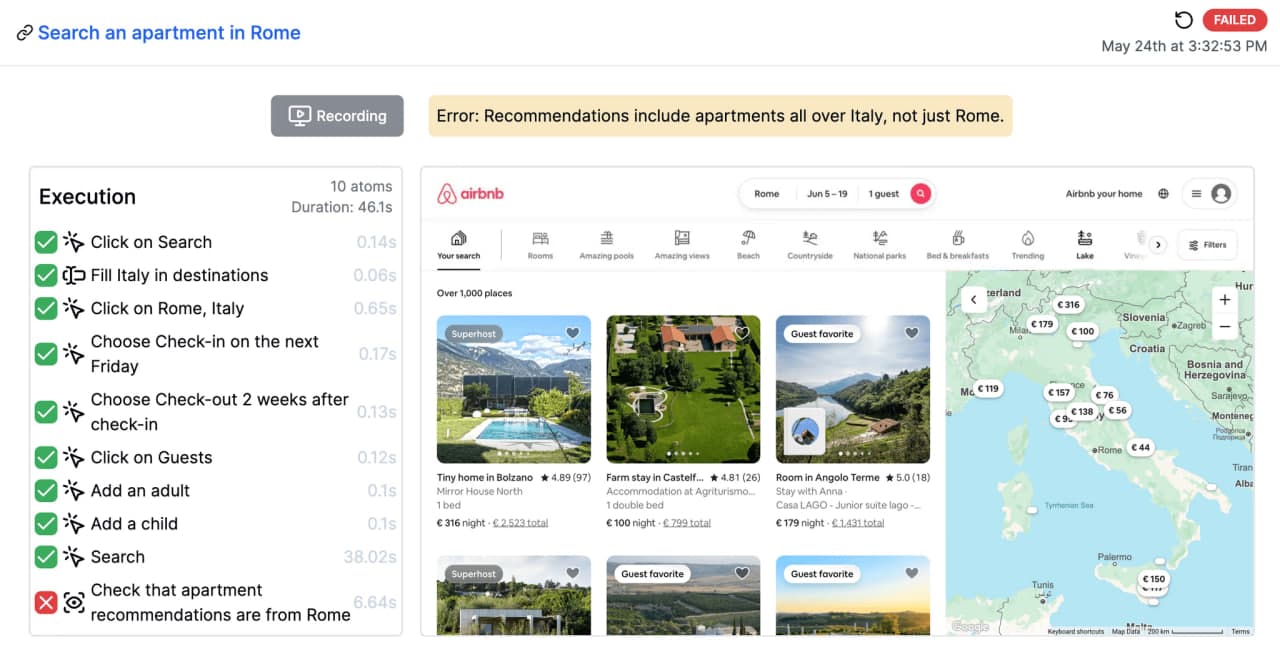Select the Countryside category tab

(x=810, y=245)
